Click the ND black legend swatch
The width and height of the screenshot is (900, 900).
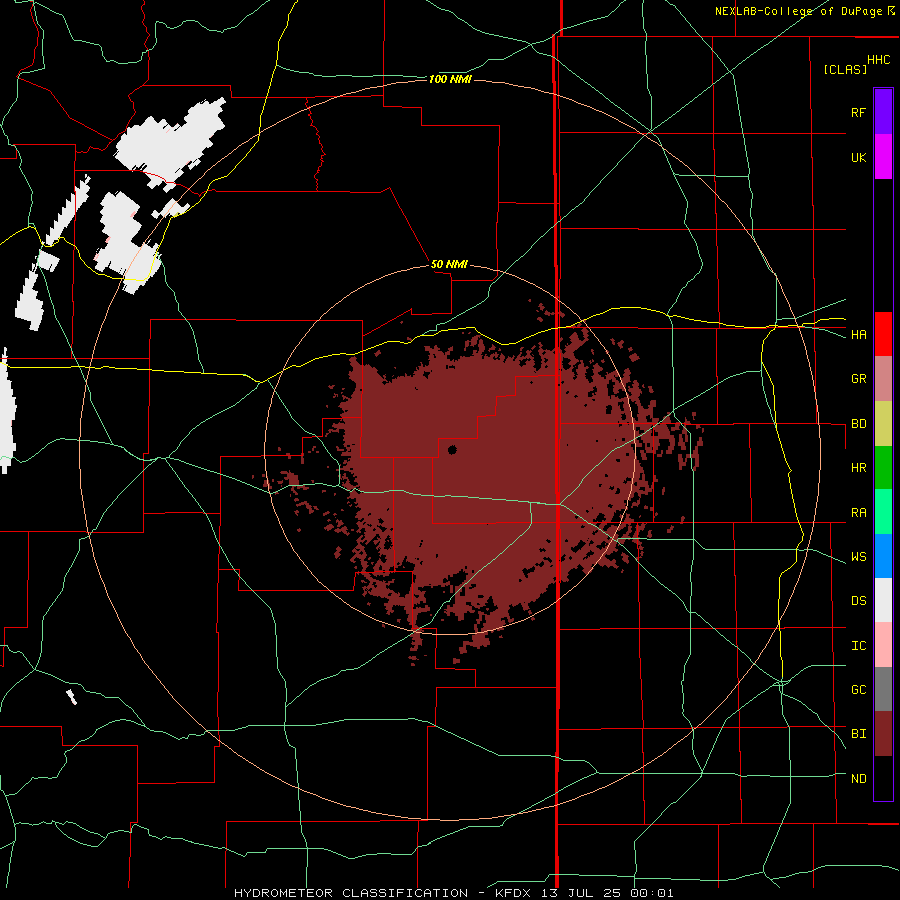click(x=883, y=778)
